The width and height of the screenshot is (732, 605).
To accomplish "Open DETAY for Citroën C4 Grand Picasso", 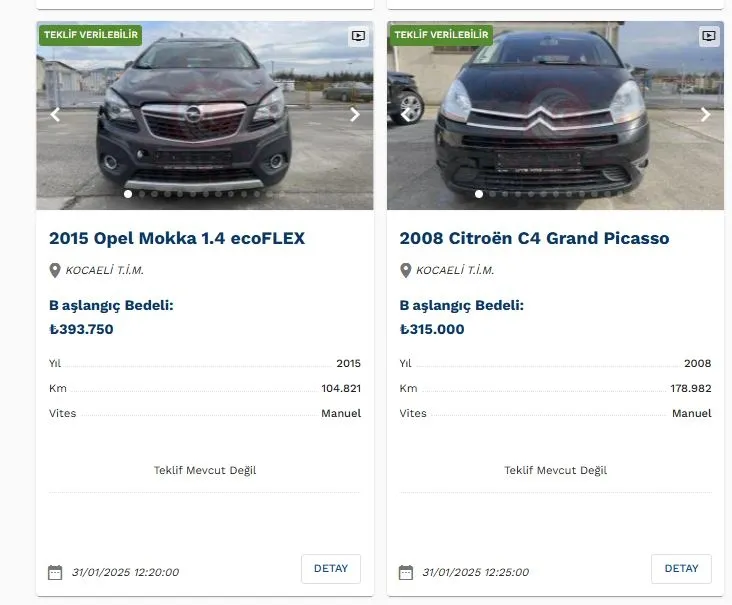I will click(681, 569).
